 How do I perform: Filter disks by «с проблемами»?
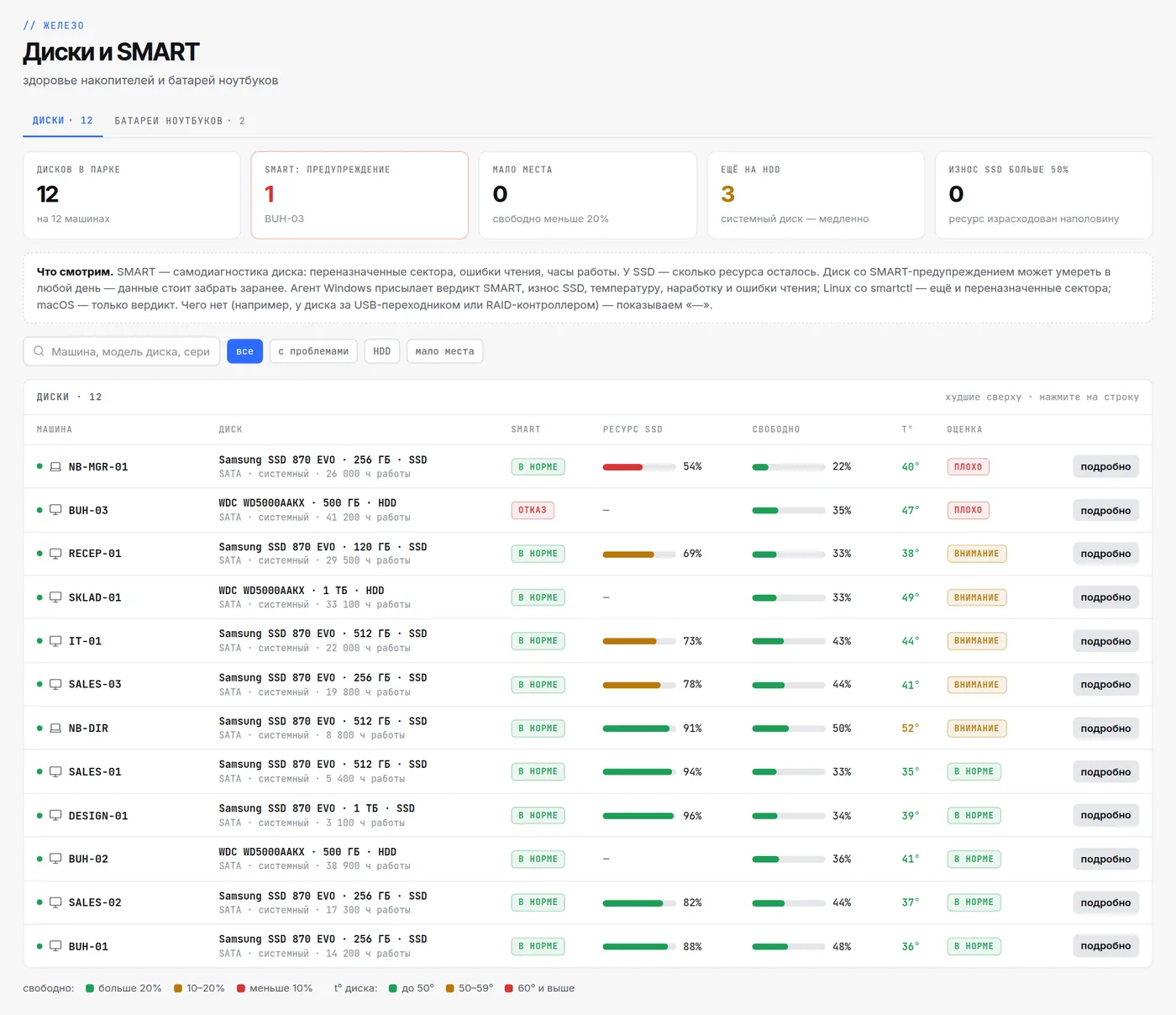coord(313,351)
